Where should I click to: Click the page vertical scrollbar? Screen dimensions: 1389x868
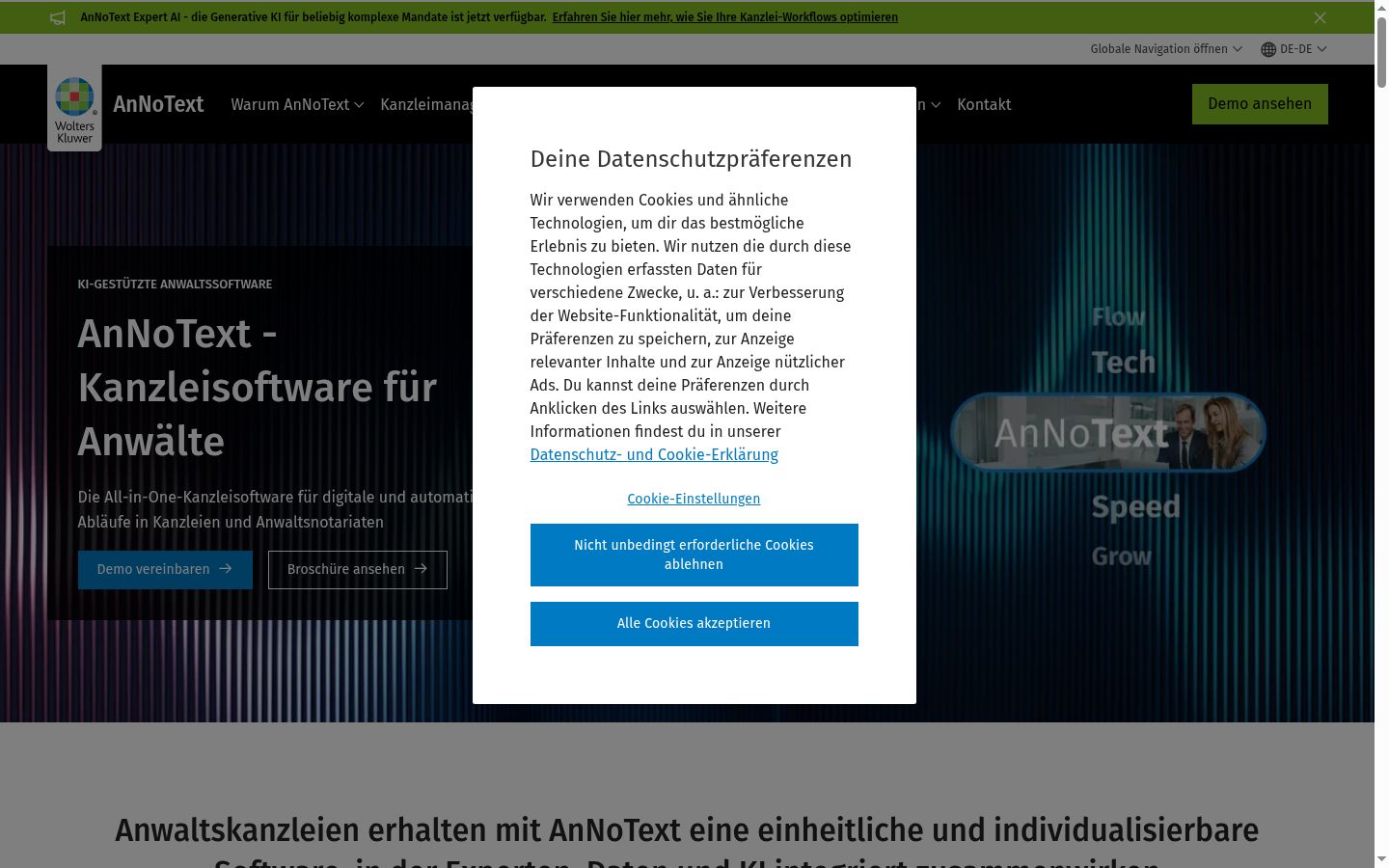tap(1381, 53)
